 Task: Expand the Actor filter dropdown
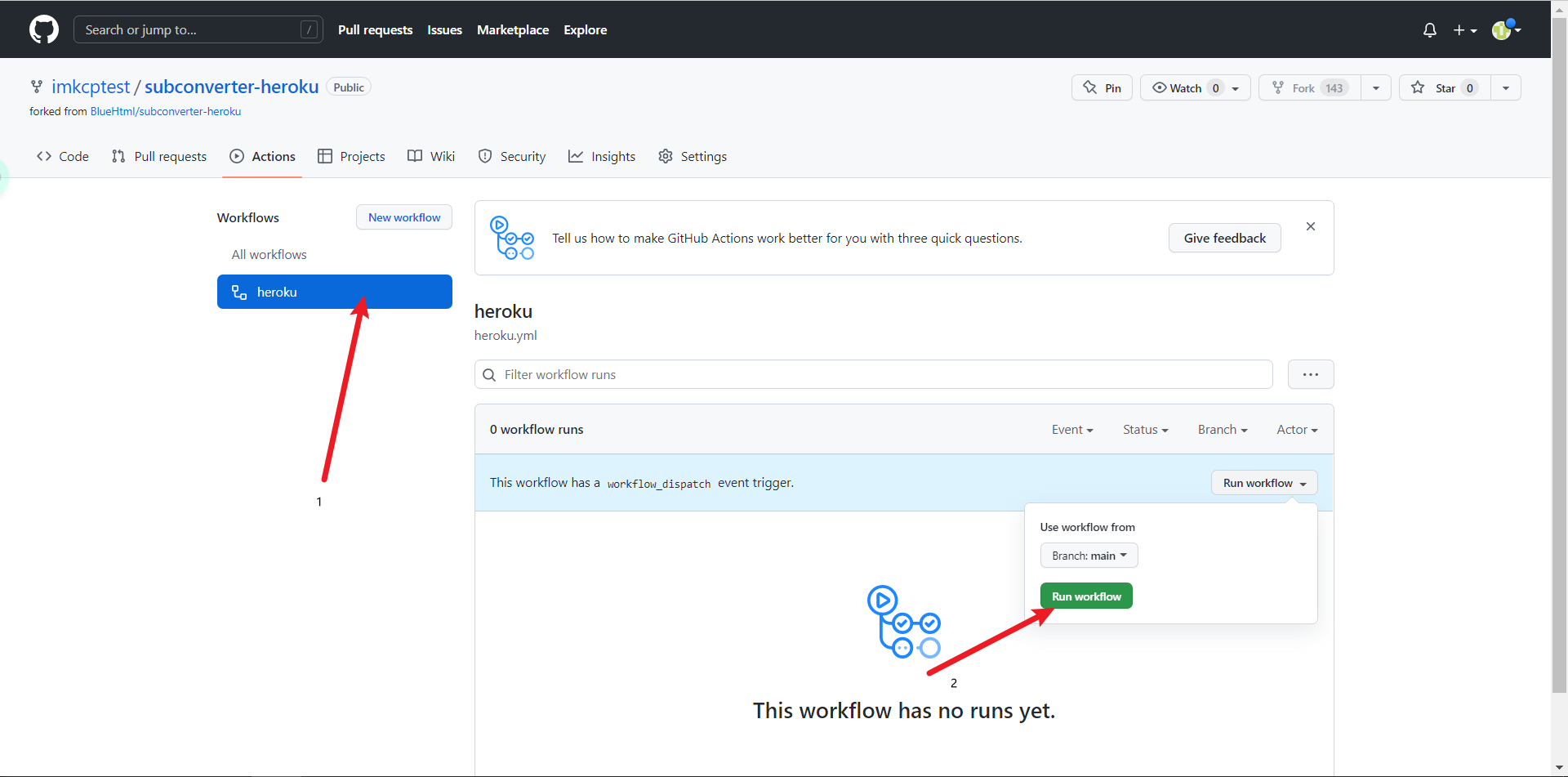point(1296,430)
